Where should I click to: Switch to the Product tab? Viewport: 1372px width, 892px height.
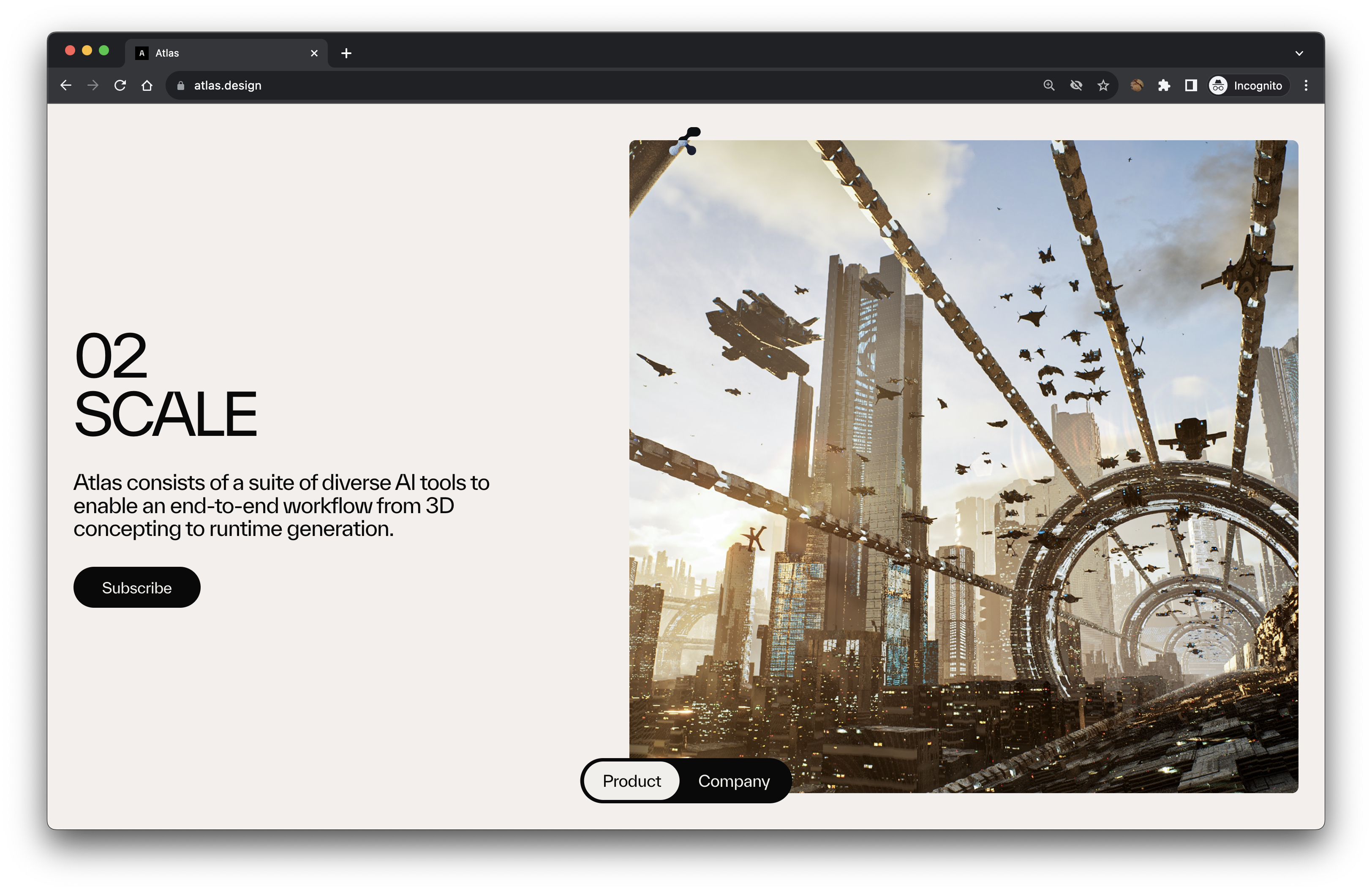point(631,781)
